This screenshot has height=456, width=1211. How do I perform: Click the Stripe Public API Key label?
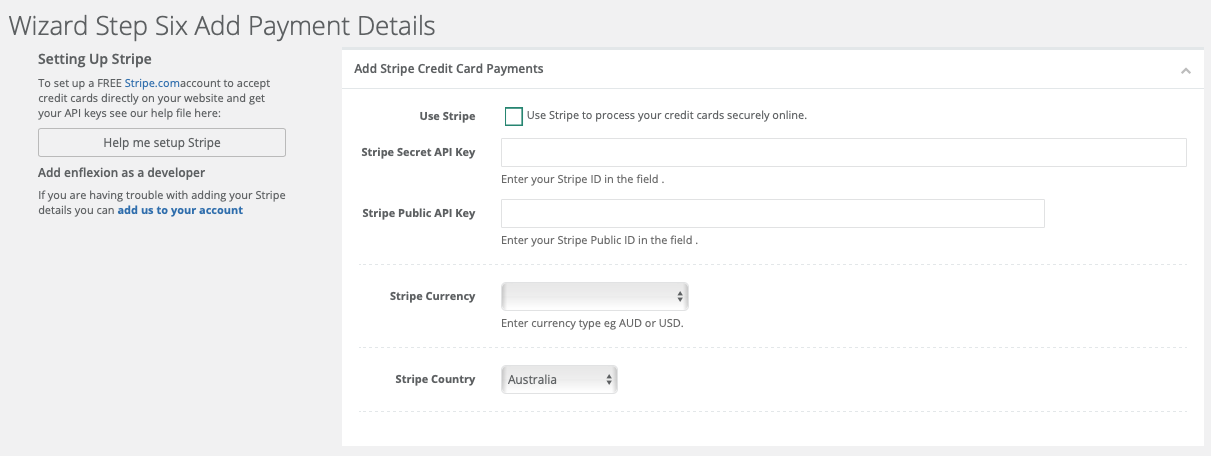click(418, 213)
